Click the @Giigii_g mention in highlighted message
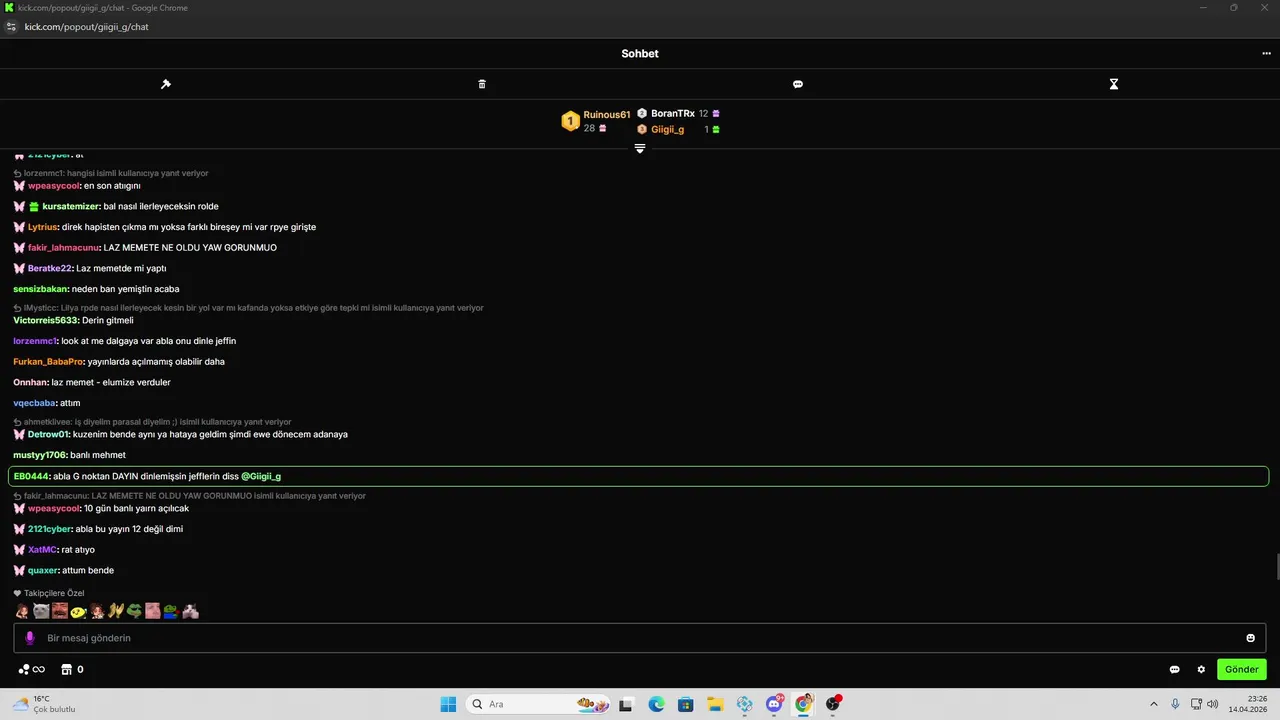 (x=261, y=476)
